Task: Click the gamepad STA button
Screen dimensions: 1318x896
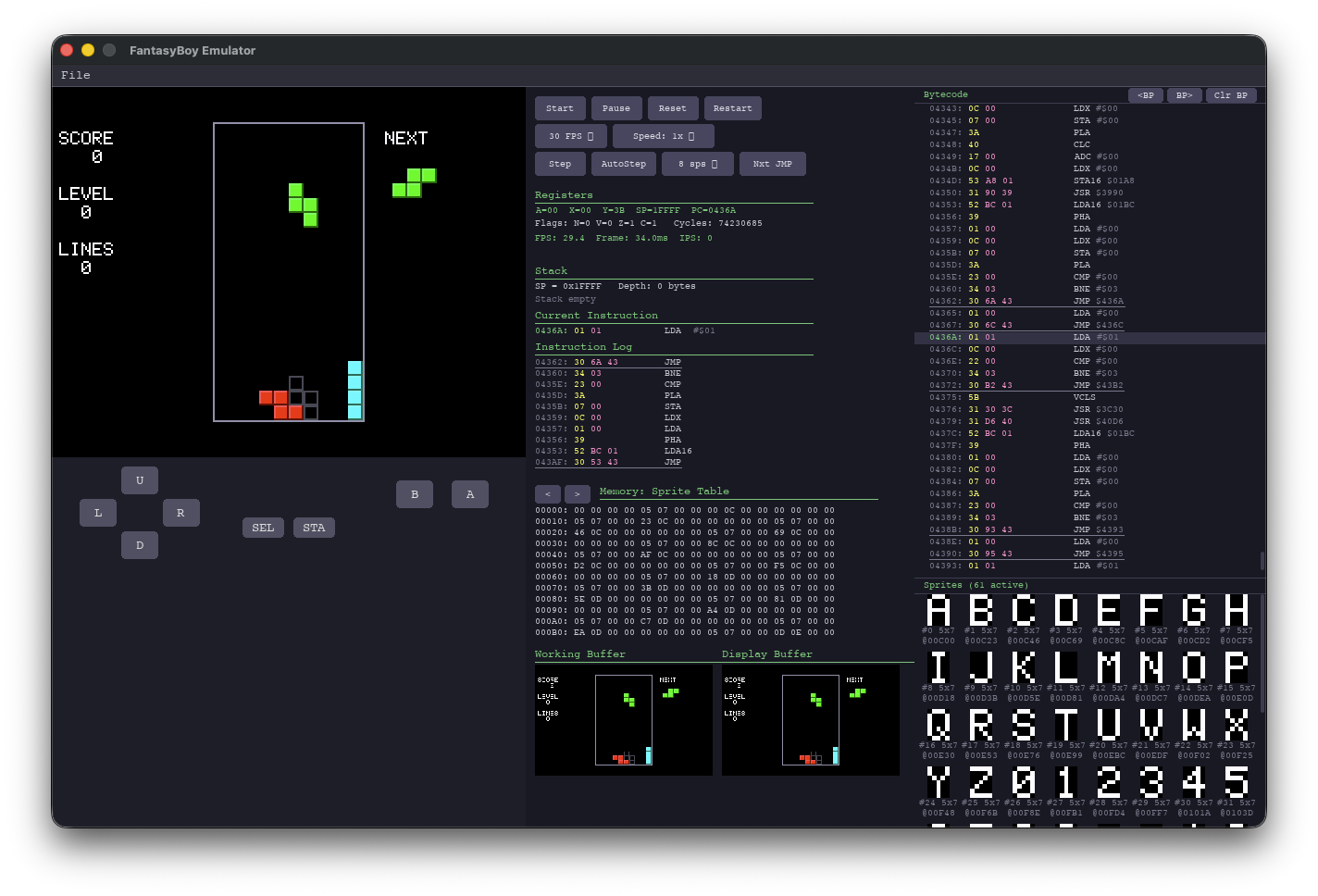Action: pos(314,528)
